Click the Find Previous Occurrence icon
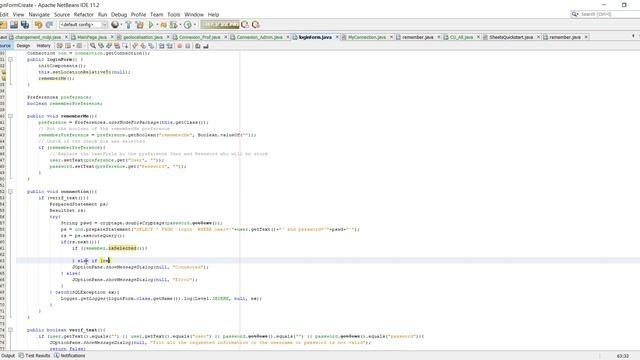Screen dimensions: 640x360 point(101,46)
